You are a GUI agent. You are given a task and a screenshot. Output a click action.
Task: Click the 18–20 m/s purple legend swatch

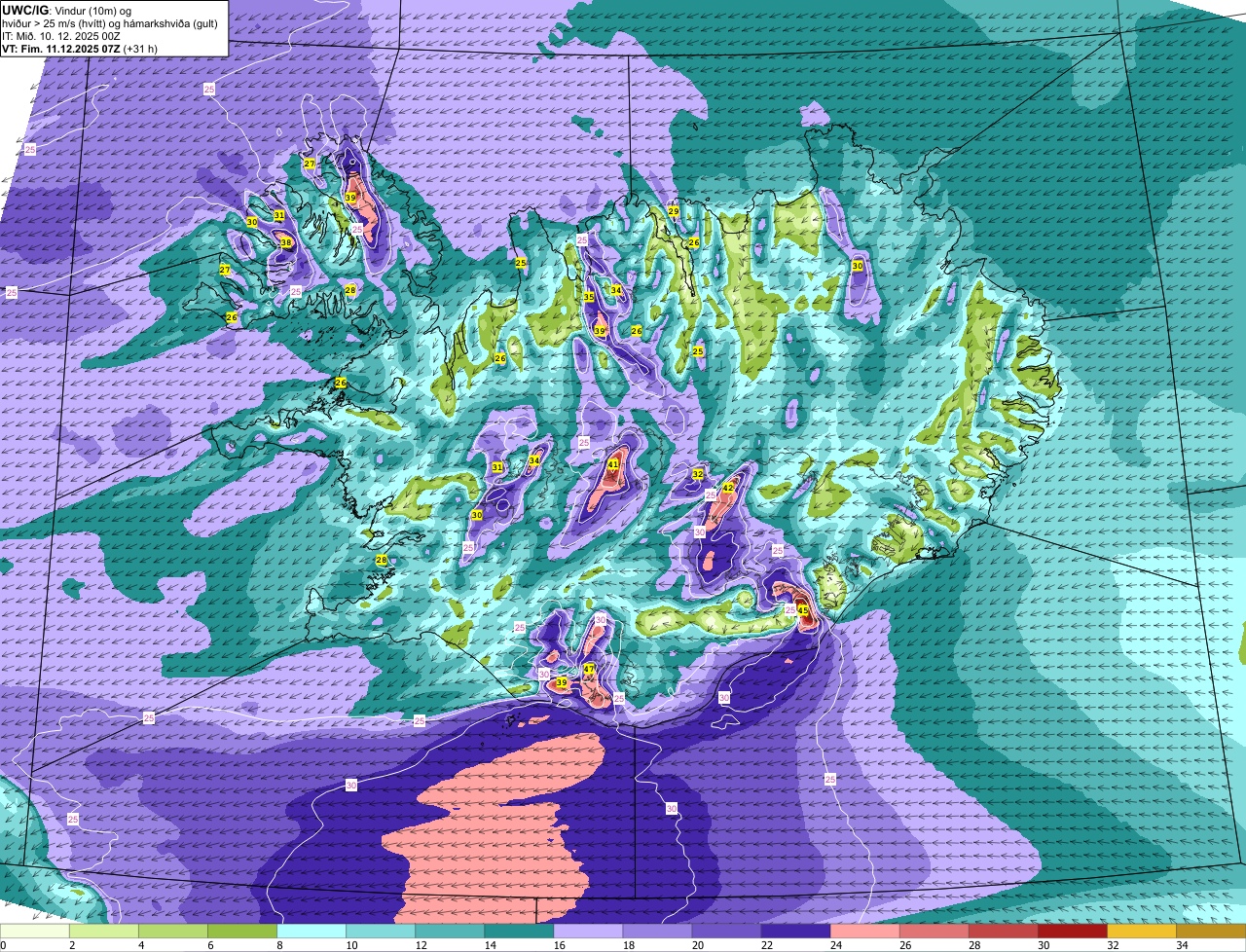point(657,932)
